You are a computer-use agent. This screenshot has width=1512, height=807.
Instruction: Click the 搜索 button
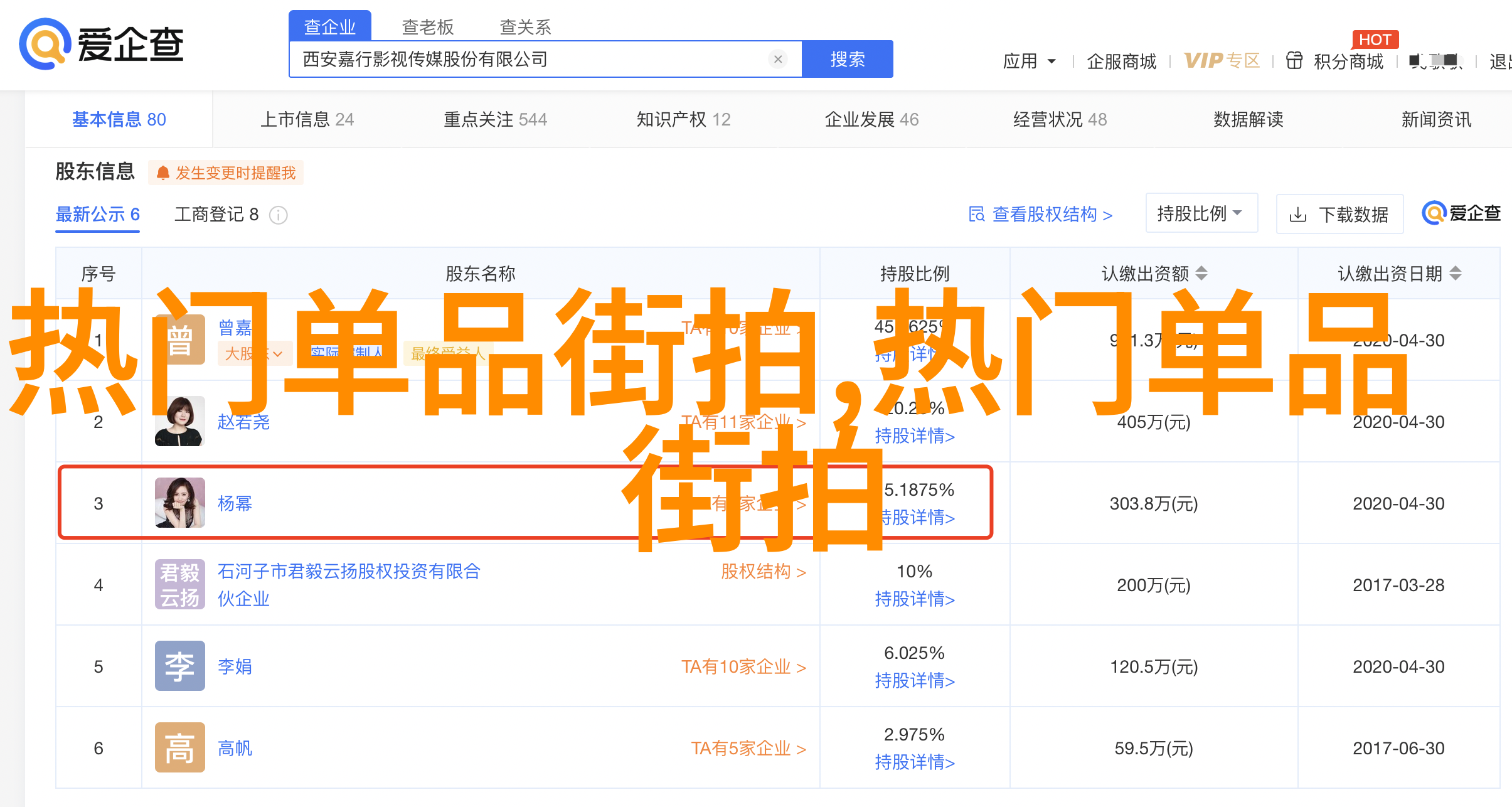[x=848, y=59]
